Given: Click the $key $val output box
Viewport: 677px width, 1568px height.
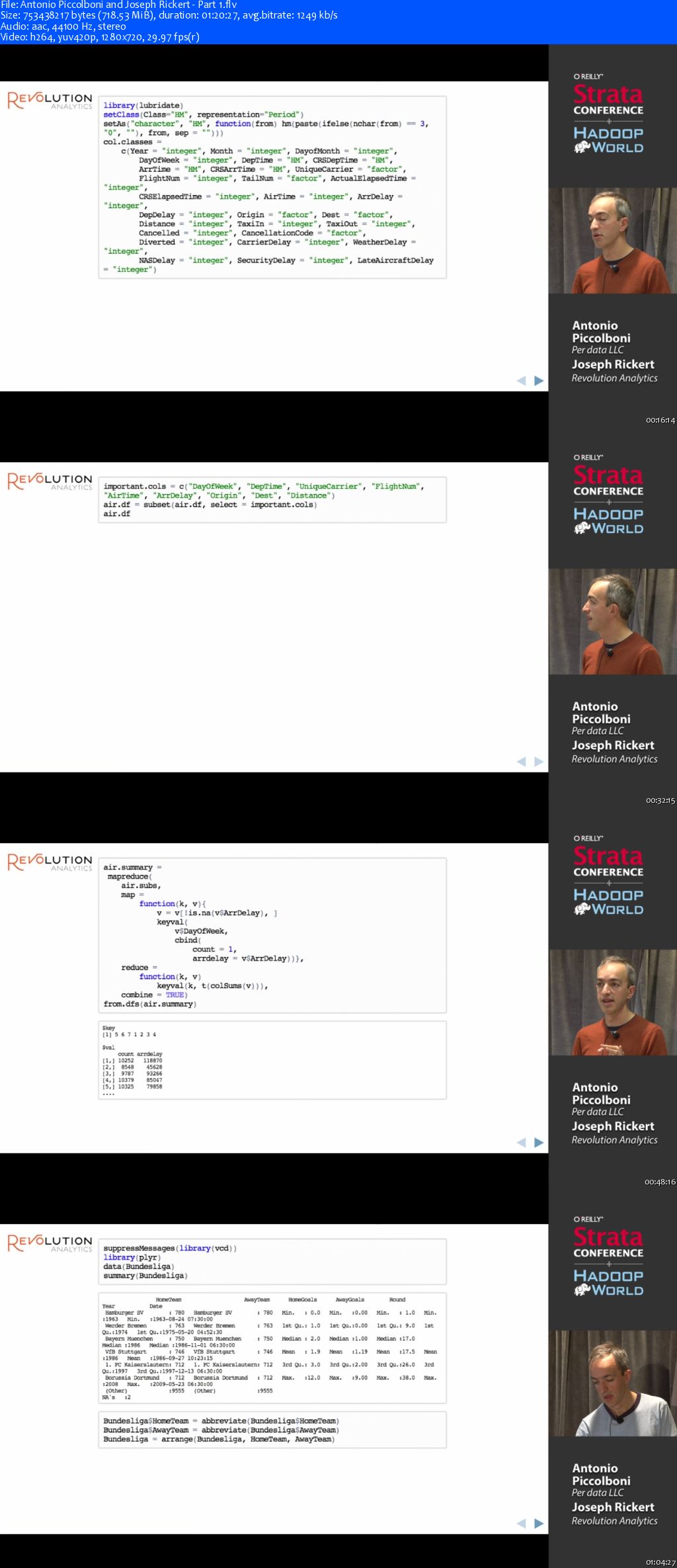Looking at the screenshot, I should (x=272, y=1060).
